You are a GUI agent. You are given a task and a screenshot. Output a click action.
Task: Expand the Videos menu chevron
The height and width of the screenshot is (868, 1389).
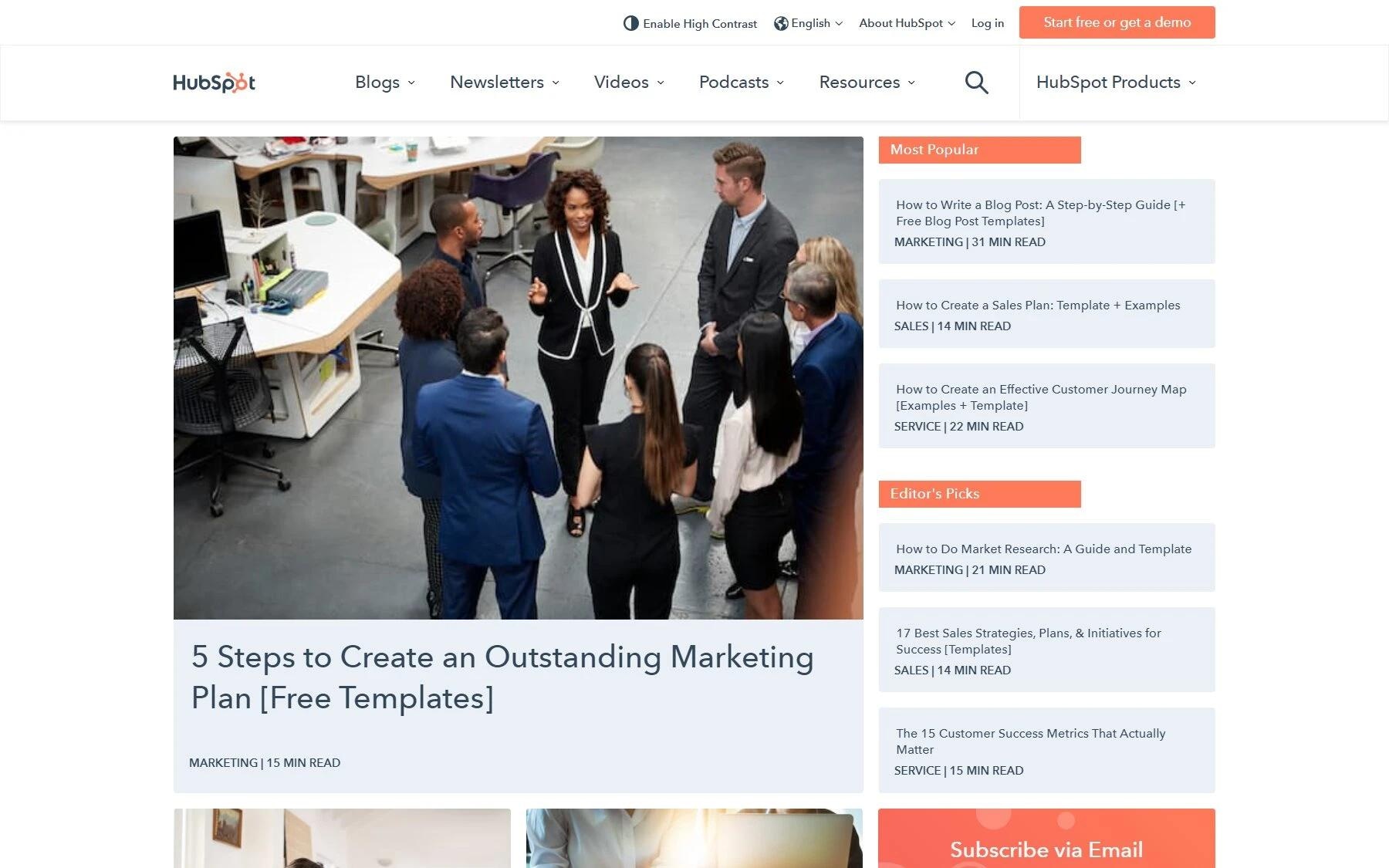coord(661,83)
